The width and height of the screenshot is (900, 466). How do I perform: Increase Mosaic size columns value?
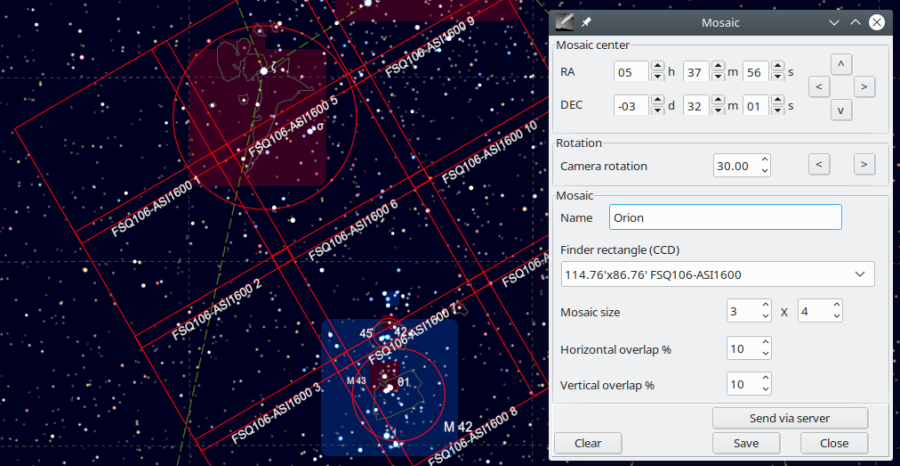[766, 306]
